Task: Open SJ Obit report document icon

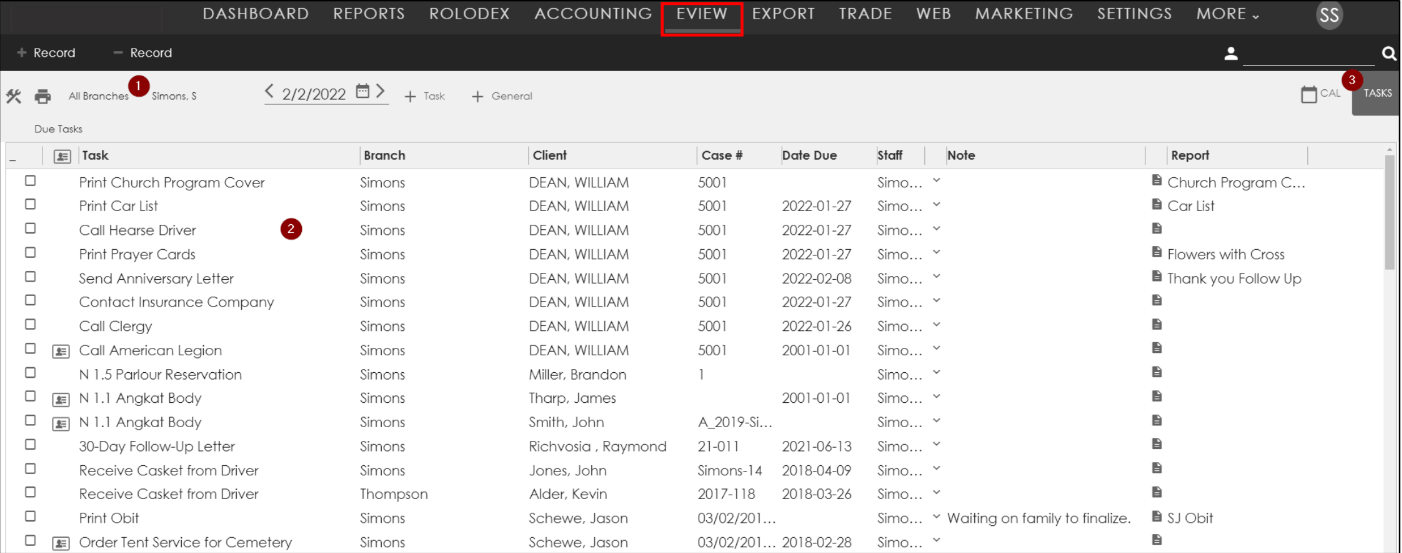Action: pyautogui.click(x=1157, y=517)
